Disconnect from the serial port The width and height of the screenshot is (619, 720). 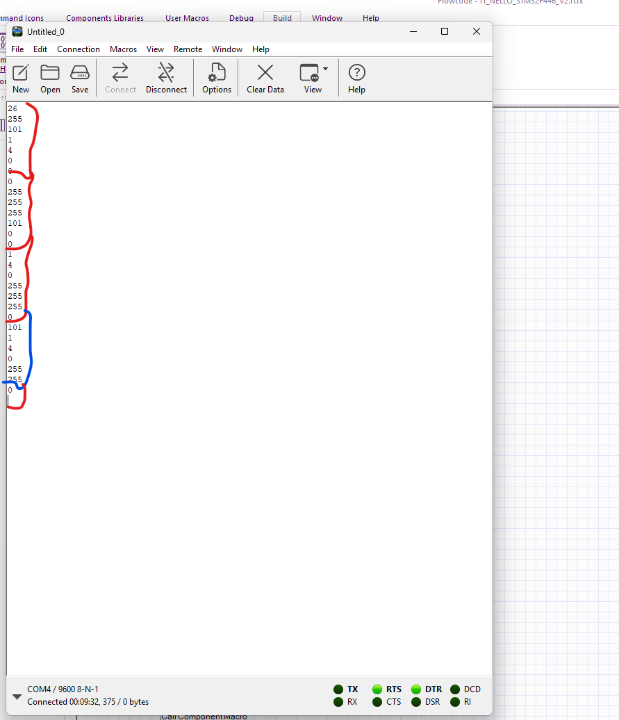pos(166,78)
